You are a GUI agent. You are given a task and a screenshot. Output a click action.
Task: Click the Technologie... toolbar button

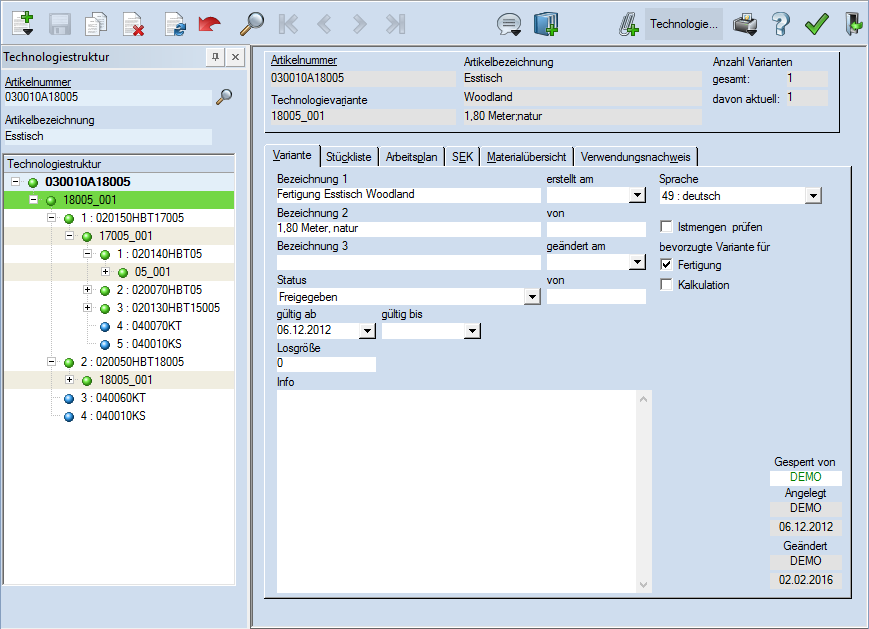684,23
